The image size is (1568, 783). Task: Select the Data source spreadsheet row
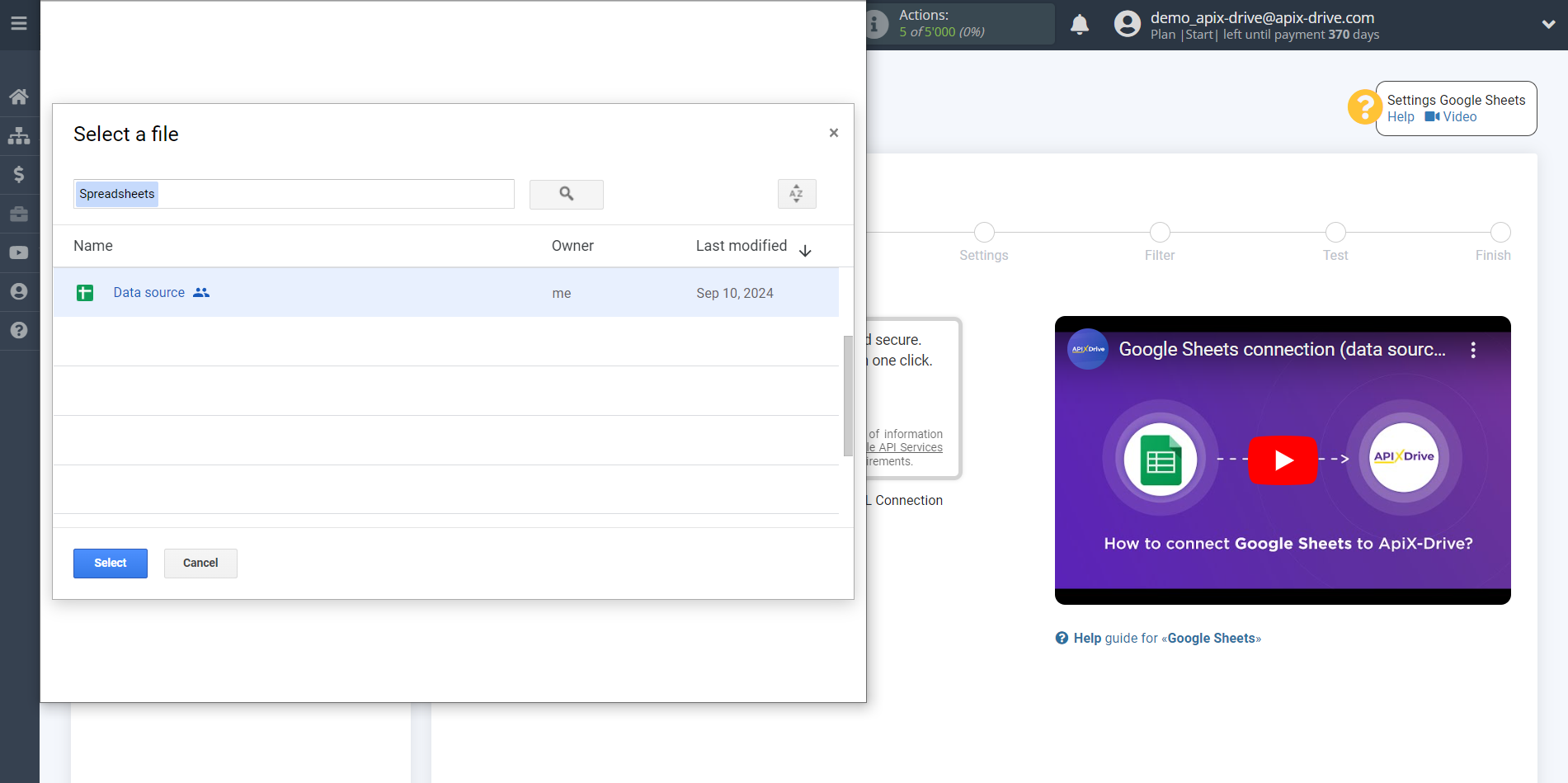click(446, 293)
